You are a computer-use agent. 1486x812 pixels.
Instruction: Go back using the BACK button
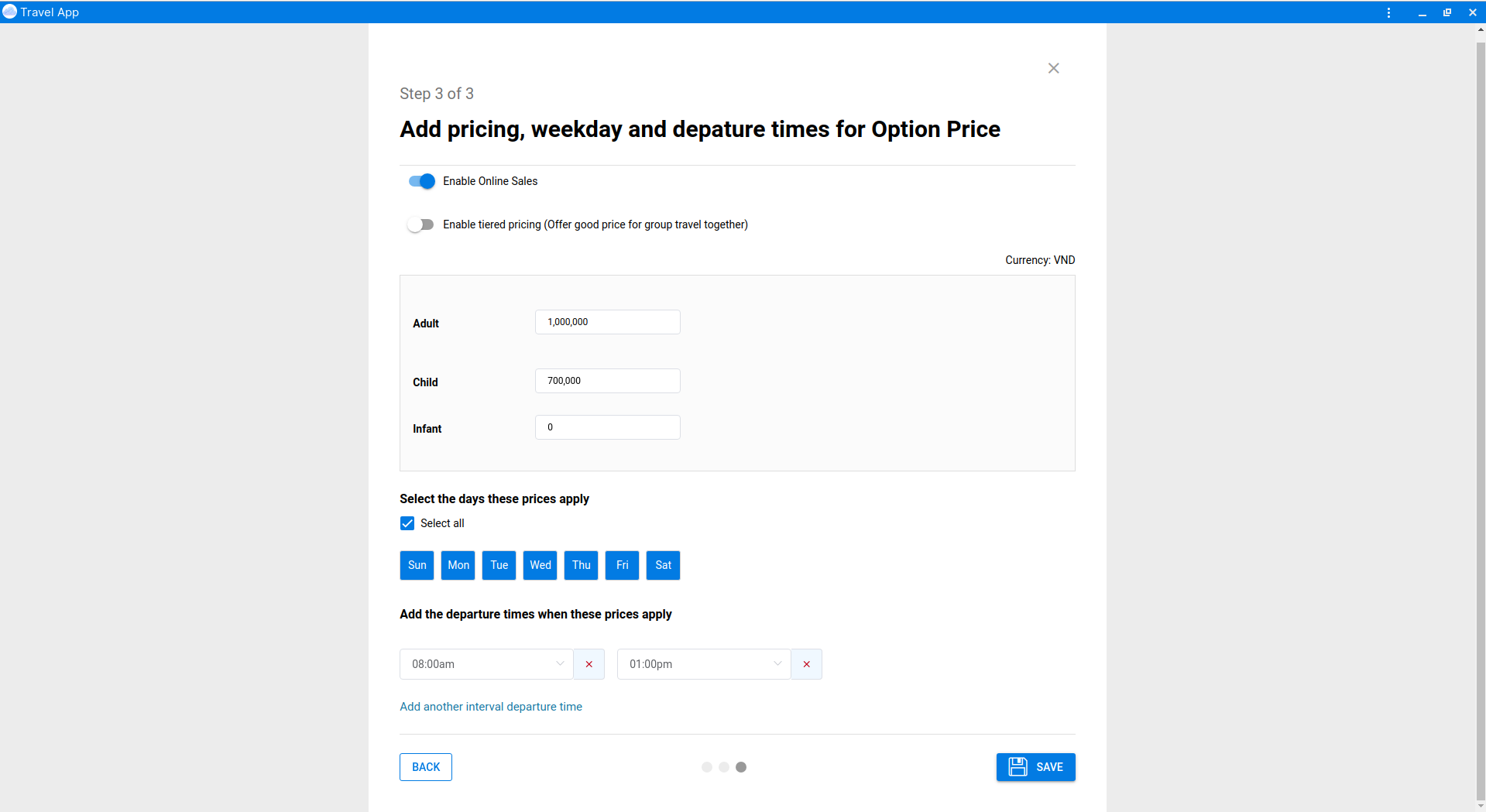pyautogui.click(x=425, y=766)
